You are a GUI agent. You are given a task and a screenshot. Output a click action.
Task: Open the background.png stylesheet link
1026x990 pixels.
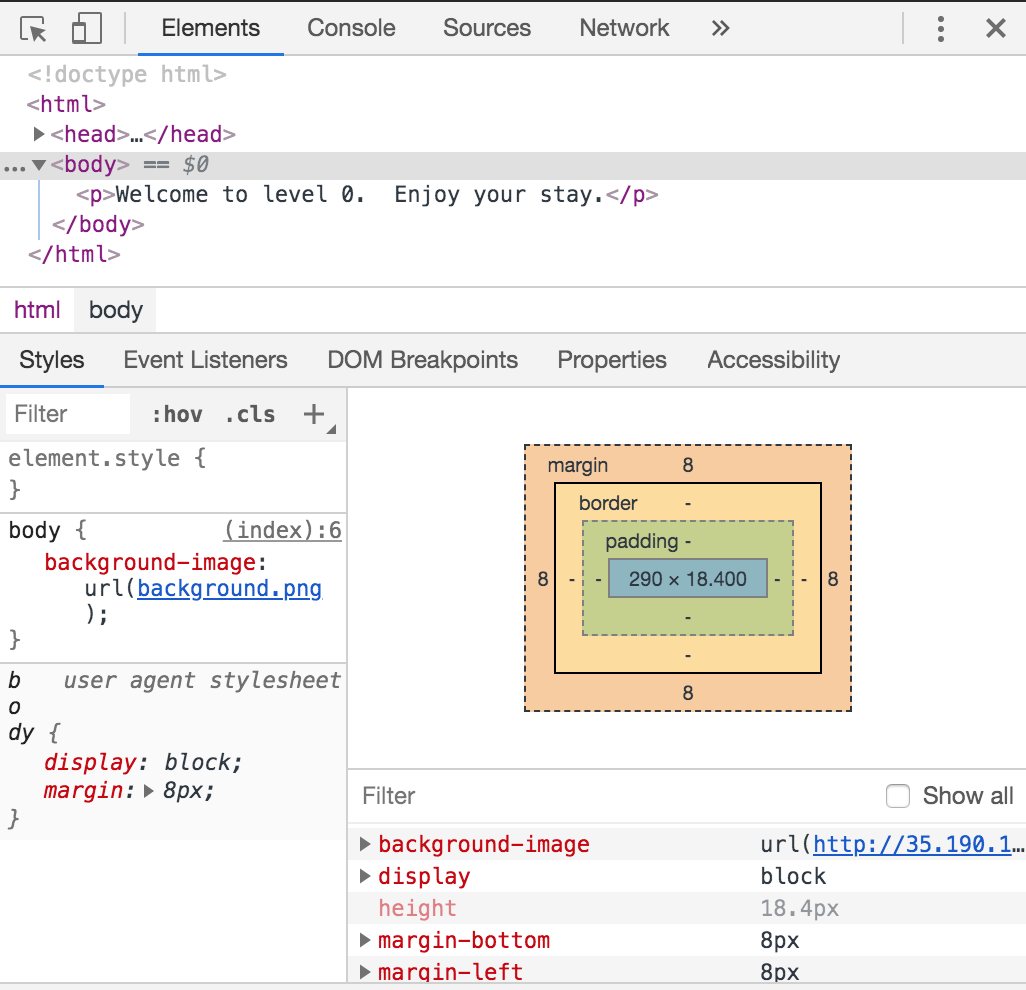[228, 589]
